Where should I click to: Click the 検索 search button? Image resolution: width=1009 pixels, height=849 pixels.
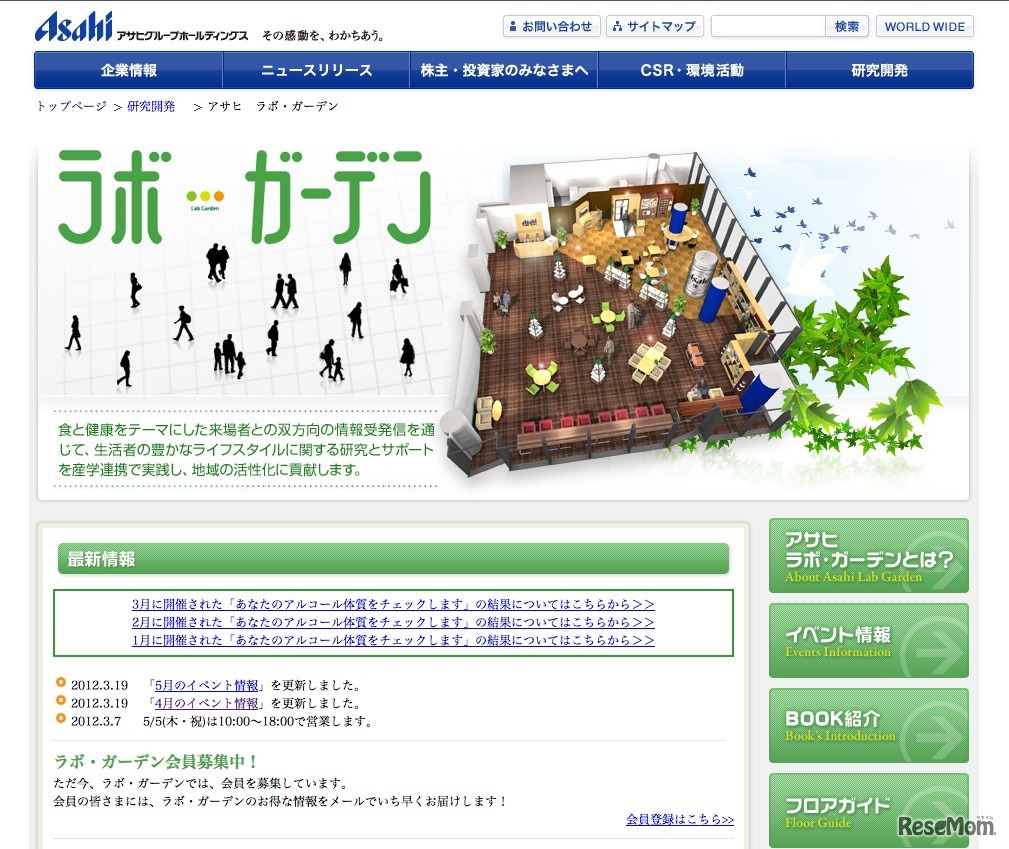click(x=847, y=26)
